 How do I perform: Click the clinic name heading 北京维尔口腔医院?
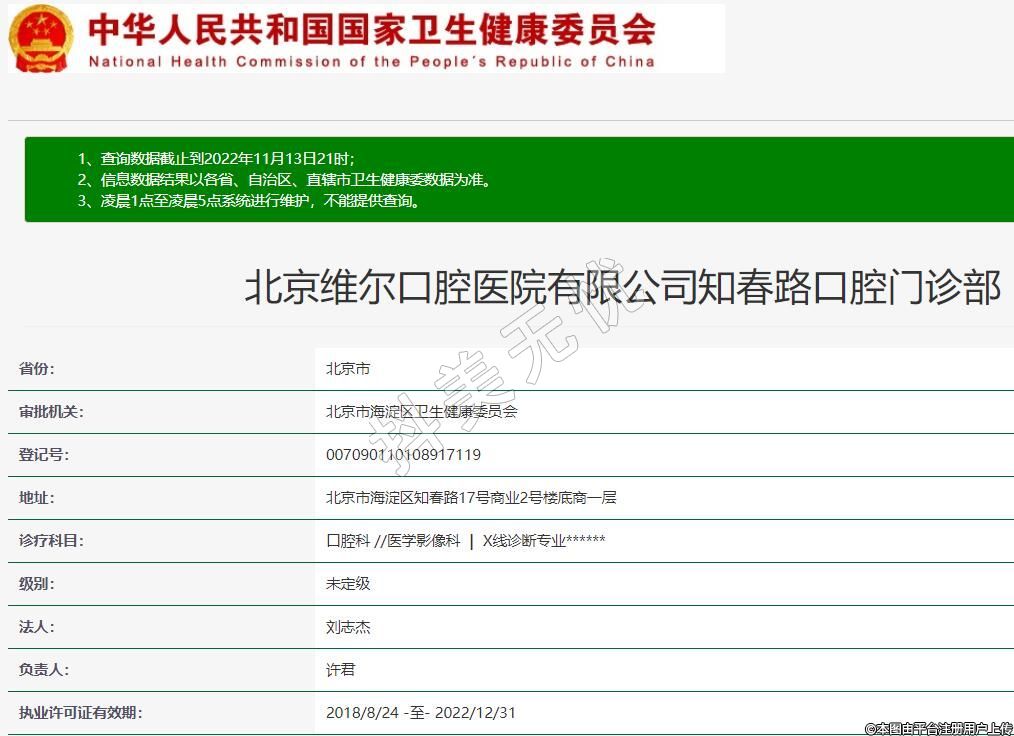(622, 289)
